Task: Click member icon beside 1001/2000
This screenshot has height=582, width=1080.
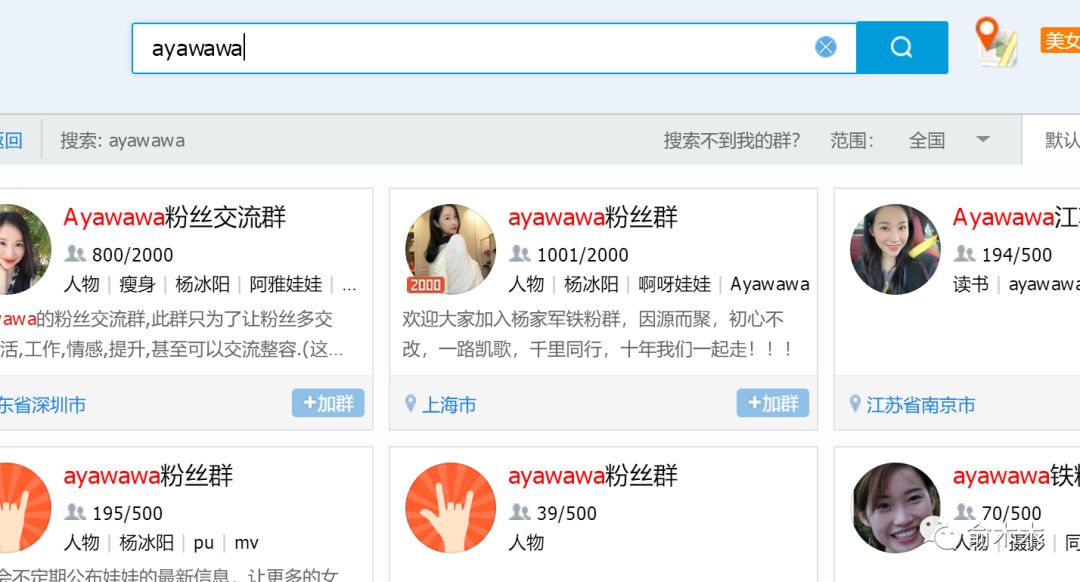Action: (x=520, y=254)
